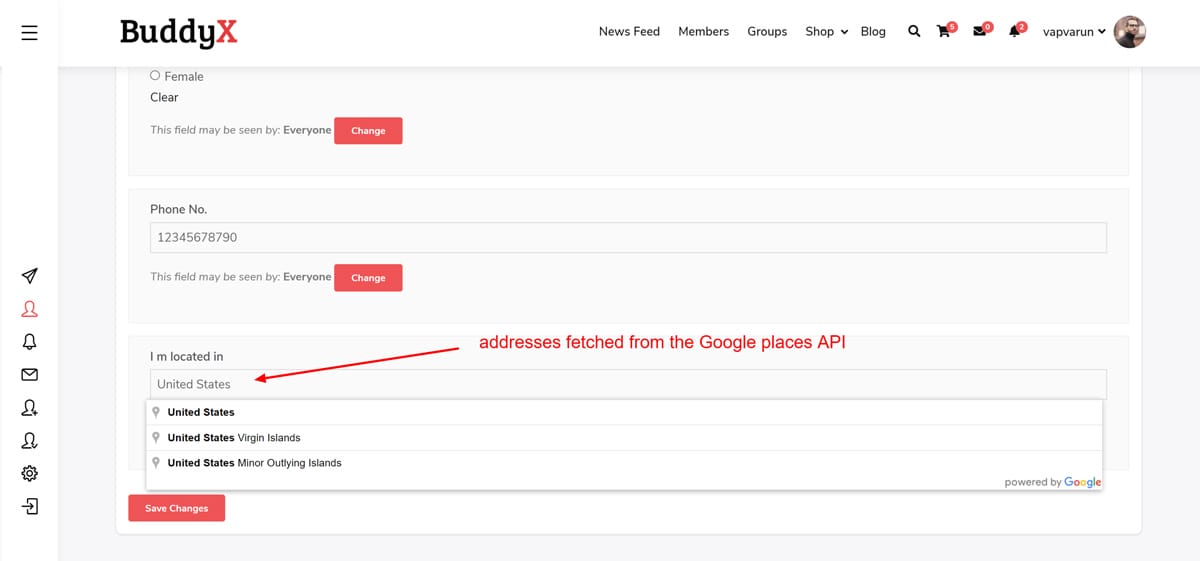The width and height of the screenshot is (1200, 561).
Task: Open the Groups menu item
Action: coord(767,31)
